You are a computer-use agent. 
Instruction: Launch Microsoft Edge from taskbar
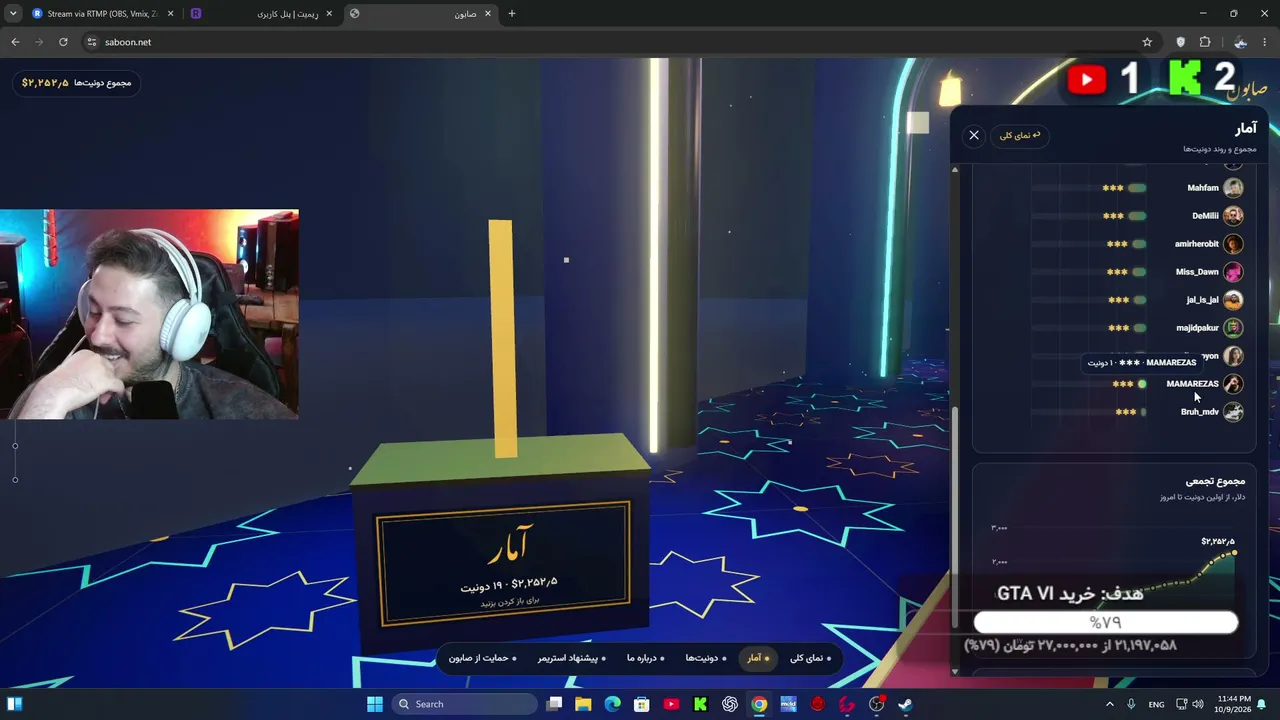612,704
